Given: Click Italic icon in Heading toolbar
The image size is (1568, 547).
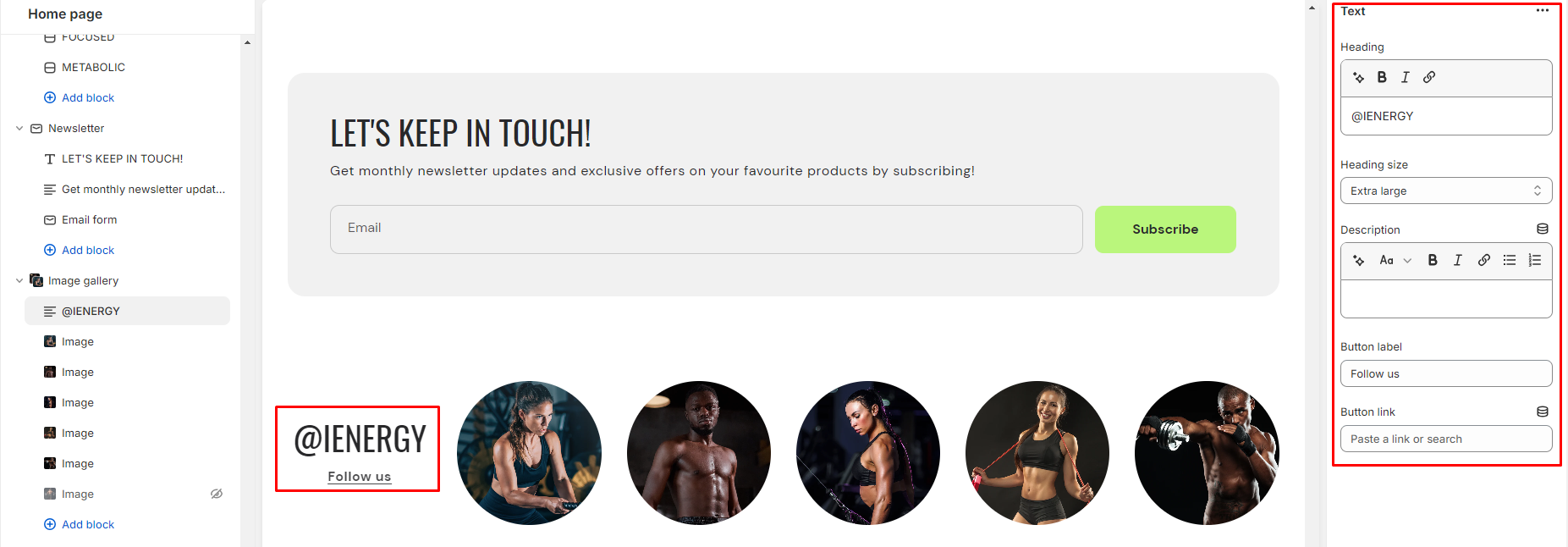Looking at the screenshot, I should pyautogui.click(x=1406, y=77).
